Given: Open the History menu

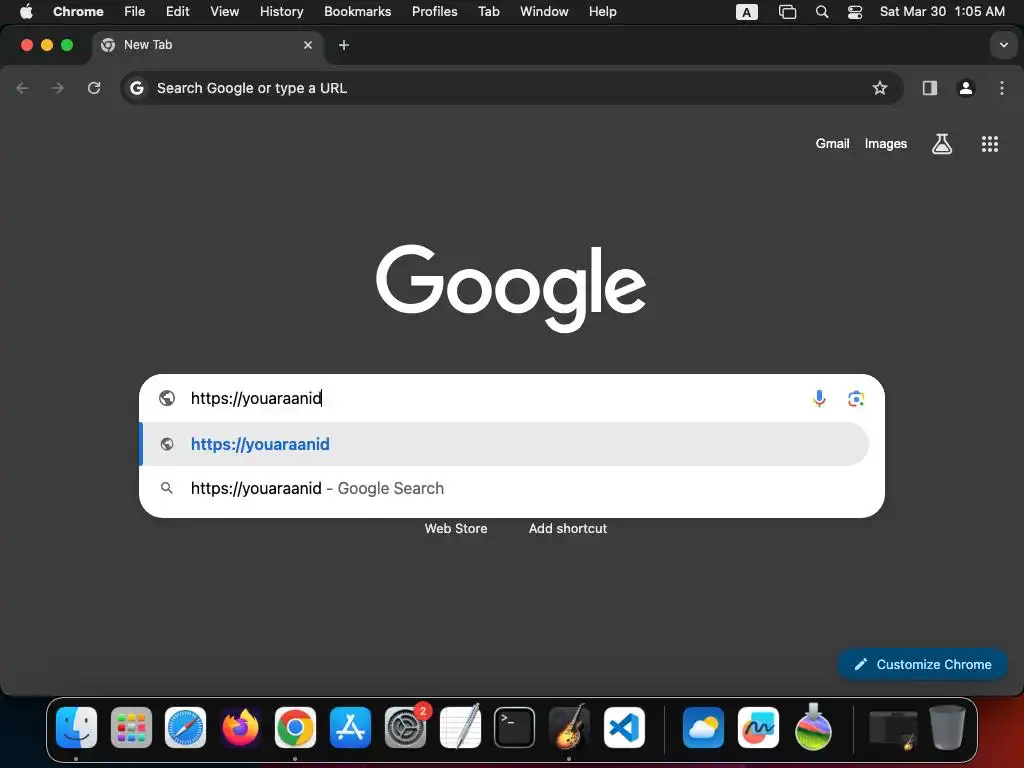Looking at the screenshot, I should pyautogui.click(x=281, y=12).
